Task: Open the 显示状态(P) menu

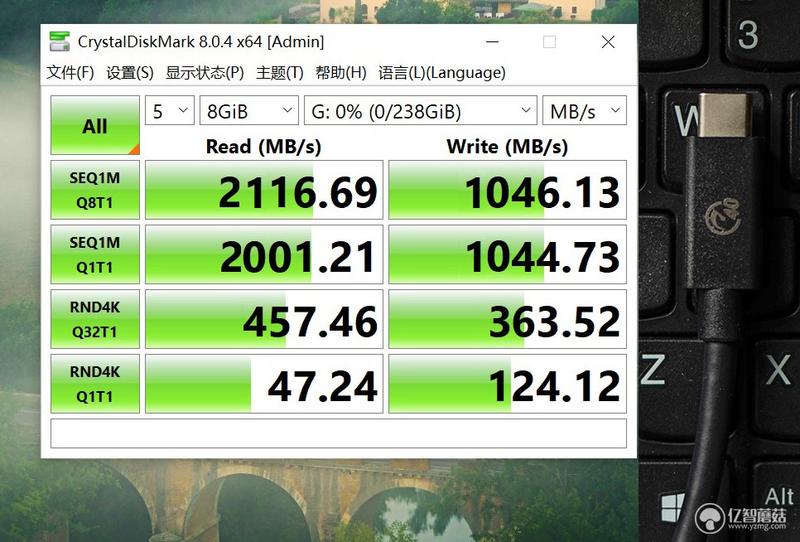Action: tap(205, 72)
